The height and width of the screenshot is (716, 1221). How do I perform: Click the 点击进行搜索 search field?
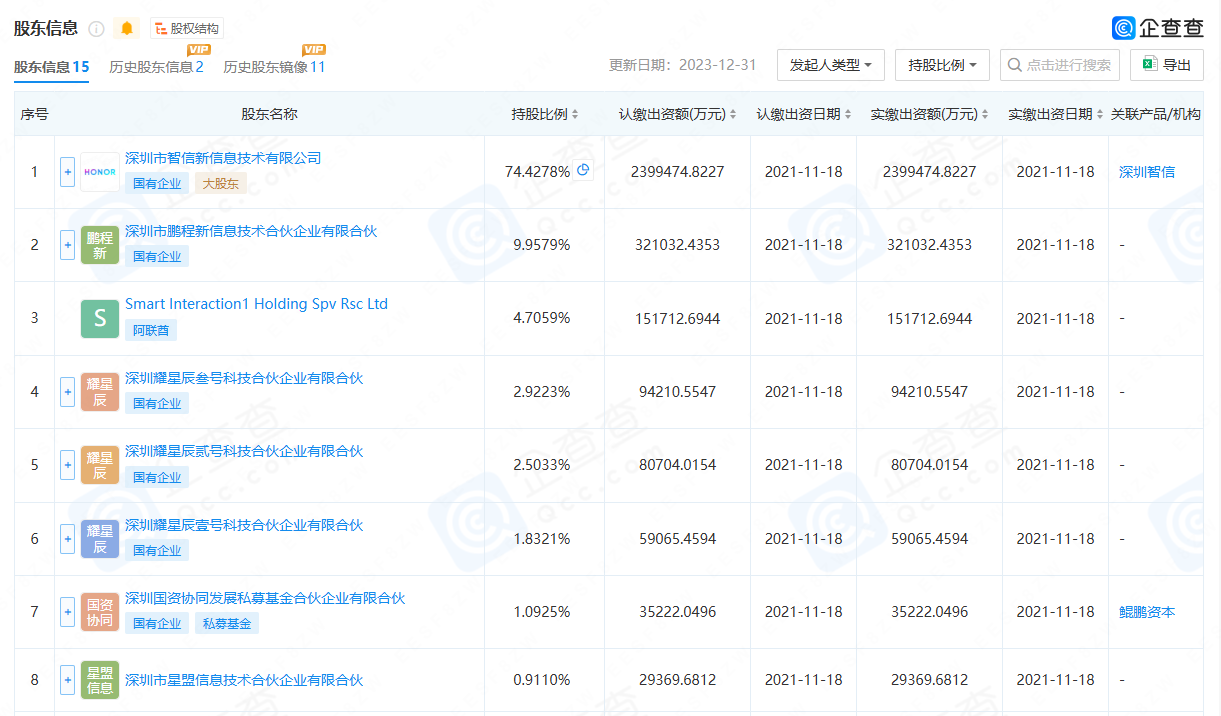(x=1060, y=65)
